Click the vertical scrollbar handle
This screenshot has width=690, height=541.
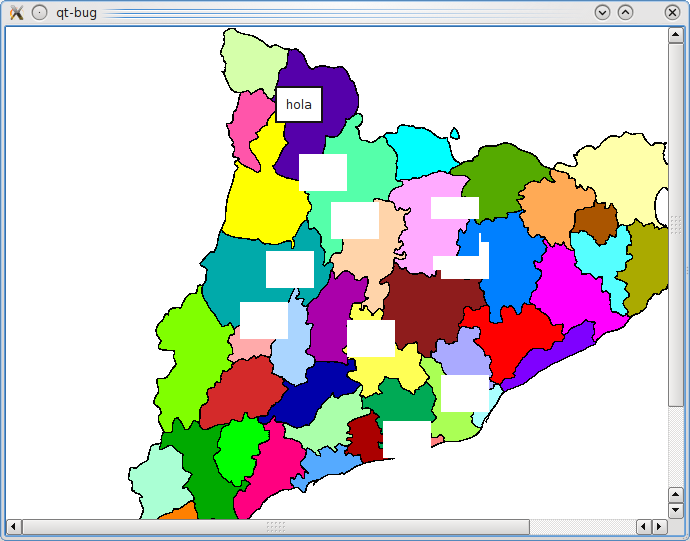click(676, 225)
